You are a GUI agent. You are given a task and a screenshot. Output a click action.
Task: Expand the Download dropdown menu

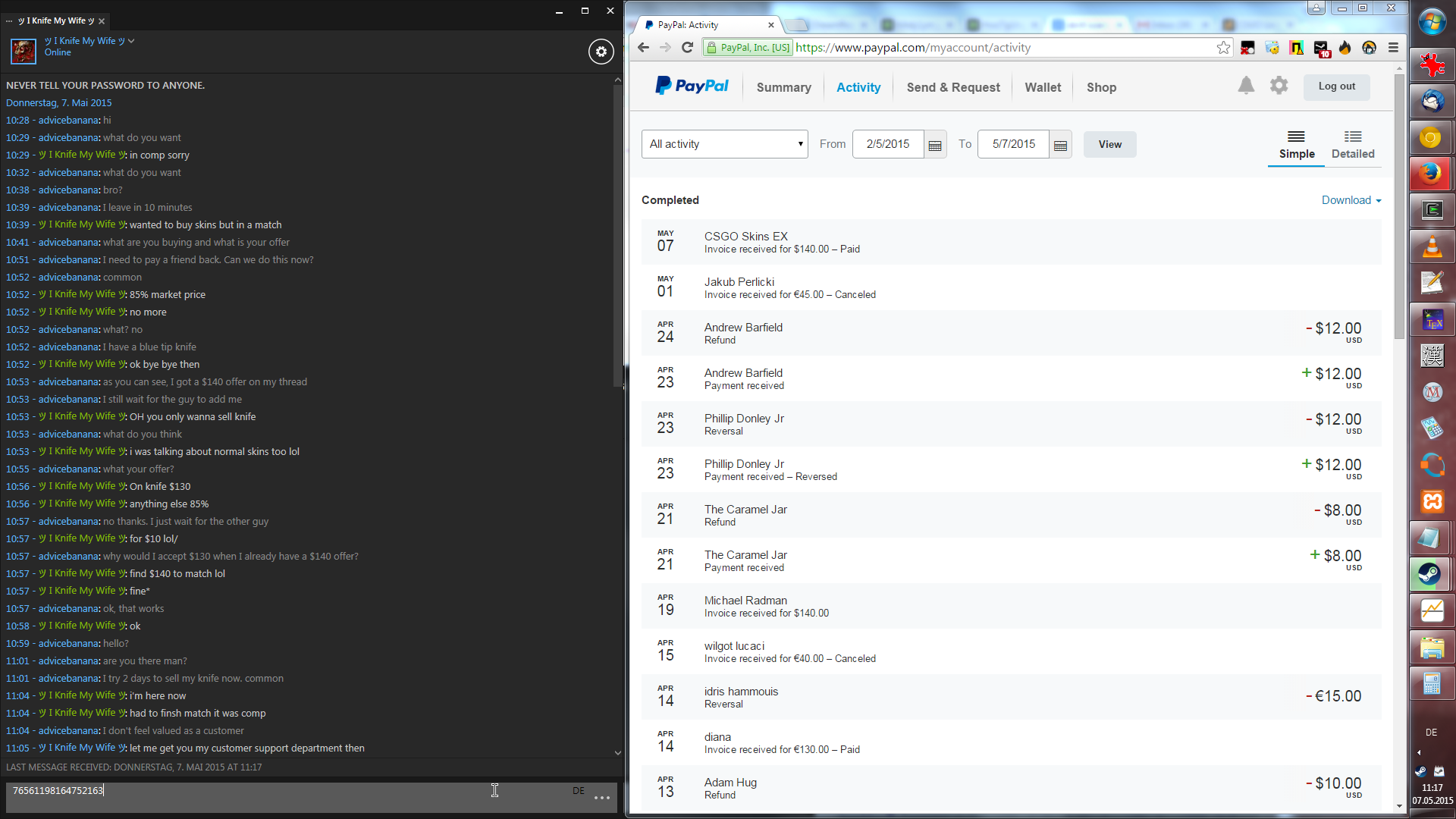pos(1351,200)
